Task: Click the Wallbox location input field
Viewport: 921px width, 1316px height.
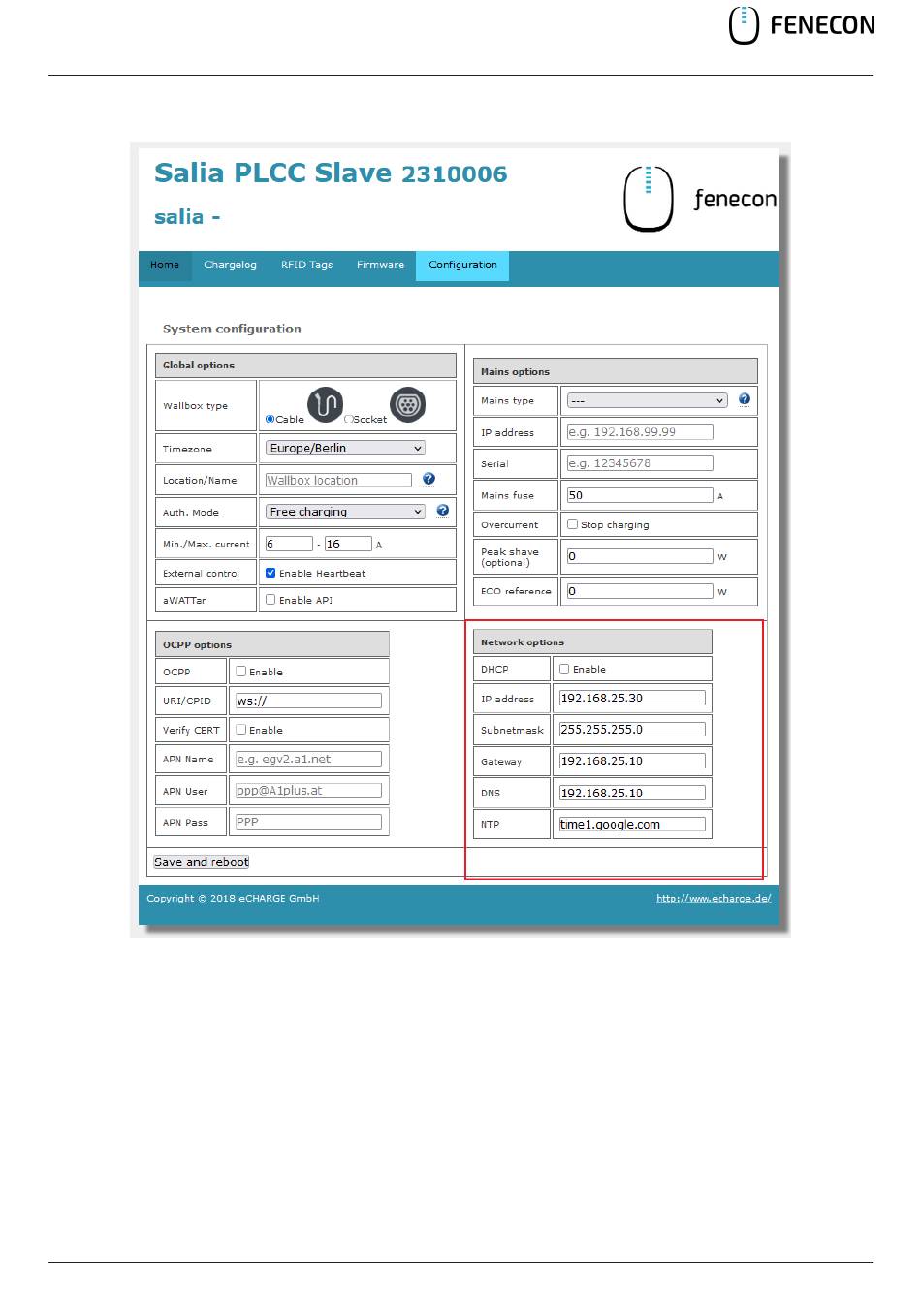Action: coord(338,480)
